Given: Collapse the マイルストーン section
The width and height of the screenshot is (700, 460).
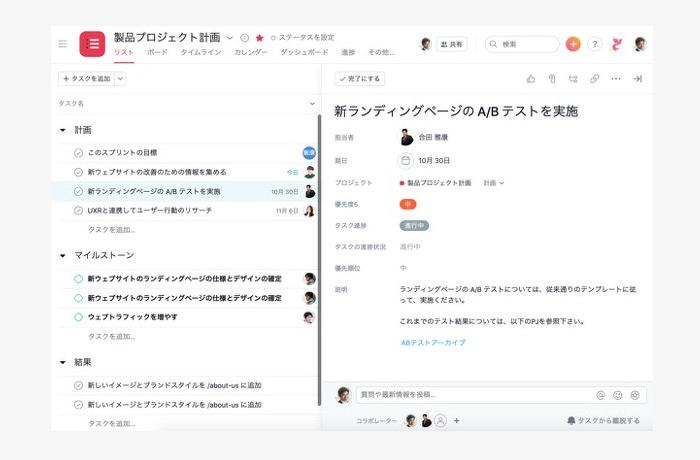Looking at the screenshot, I should click(62, 256).
